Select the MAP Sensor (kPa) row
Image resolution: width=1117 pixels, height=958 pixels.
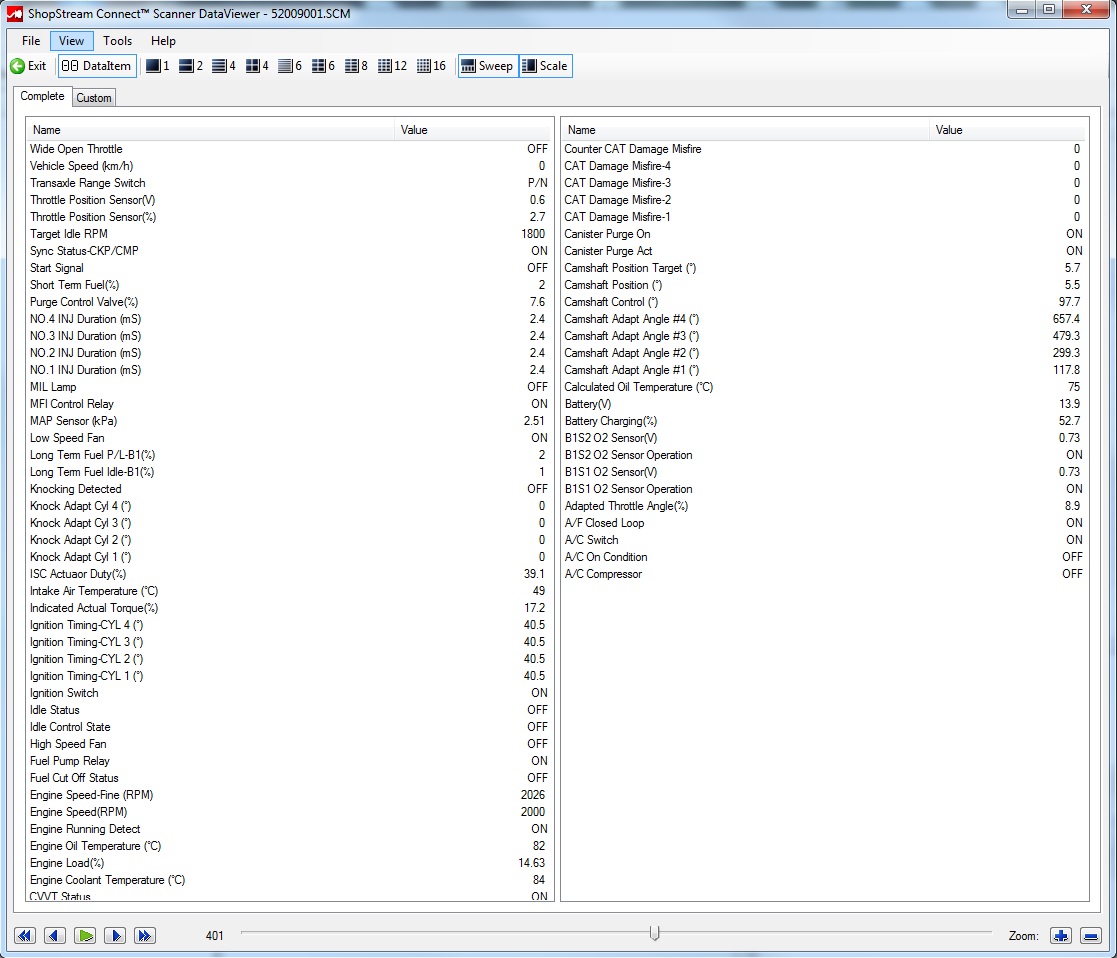coord(289,421)
